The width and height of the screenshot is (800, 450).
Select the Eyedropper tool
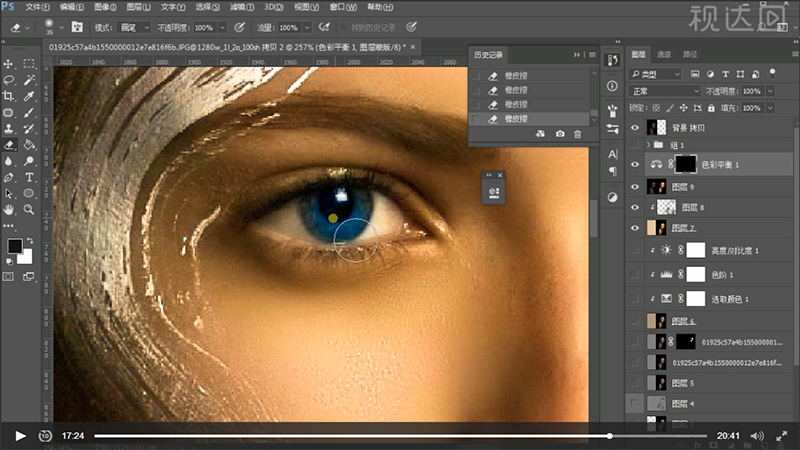(29, 96)
